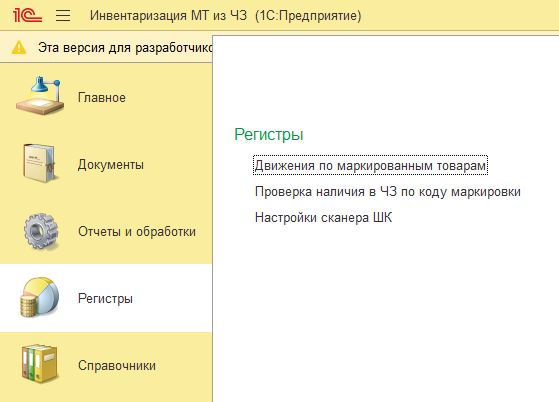Click the desk lamp Главное icon
559x402 pixels.
40,96
